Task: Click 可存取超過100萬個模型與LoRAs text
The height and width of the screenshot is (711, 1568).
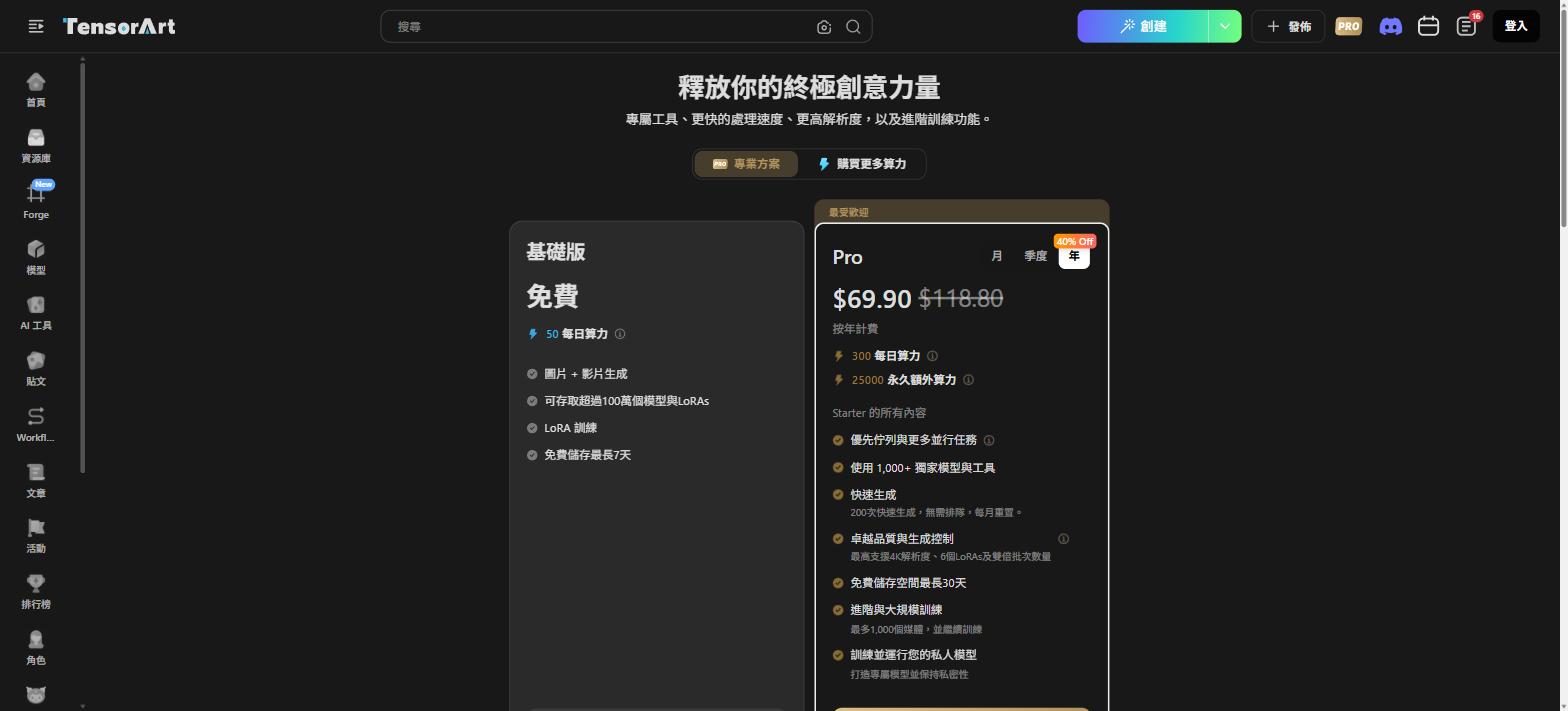Action: 626,401
